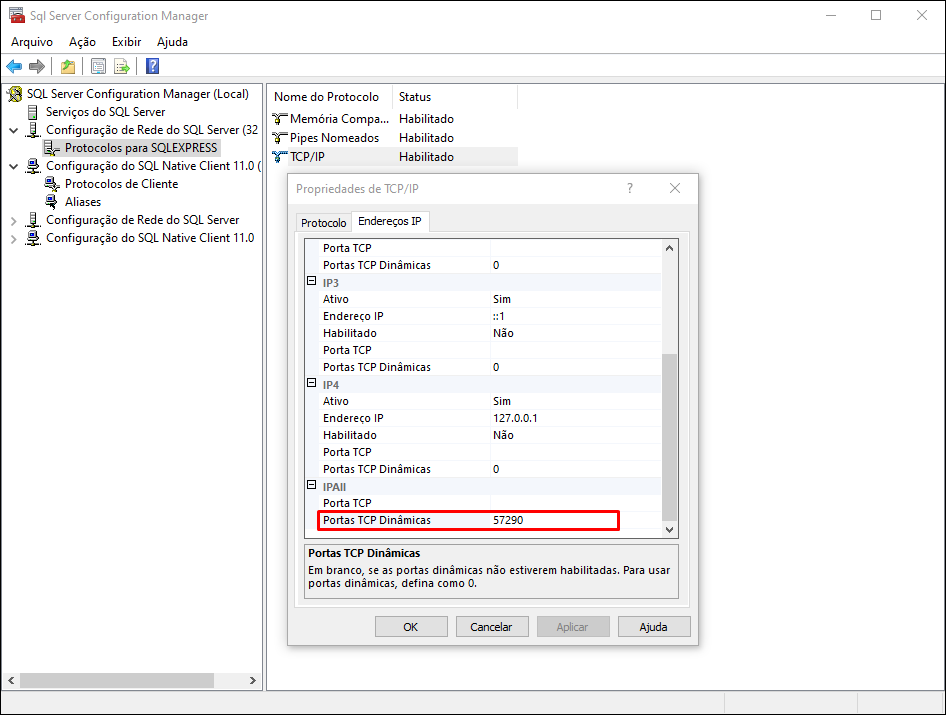Viewport: 946px width, 715px height.
Task: Select the Aliases node in tree
Action: click(x=83, y=202)
